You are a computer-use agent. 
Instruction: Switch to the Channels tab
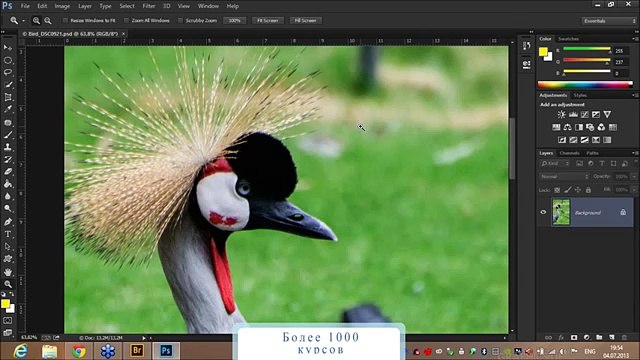point(569,153)
